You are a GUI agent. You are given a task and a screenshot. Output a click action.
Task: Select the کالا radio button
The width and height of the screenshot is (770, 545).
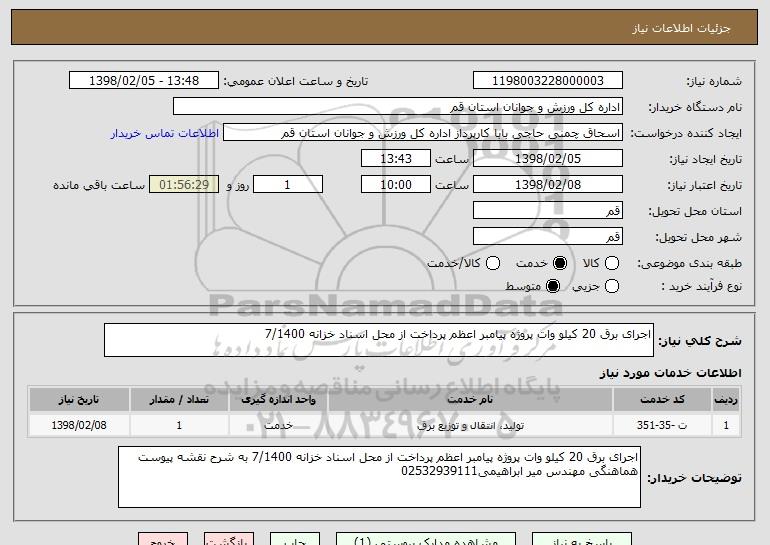(612, 263)
